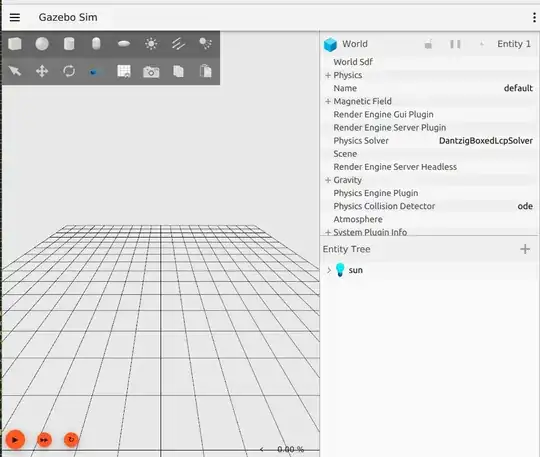The image size is (540, 457).
Task: Click the Gazebo Sim title
Action: point(68,17)
